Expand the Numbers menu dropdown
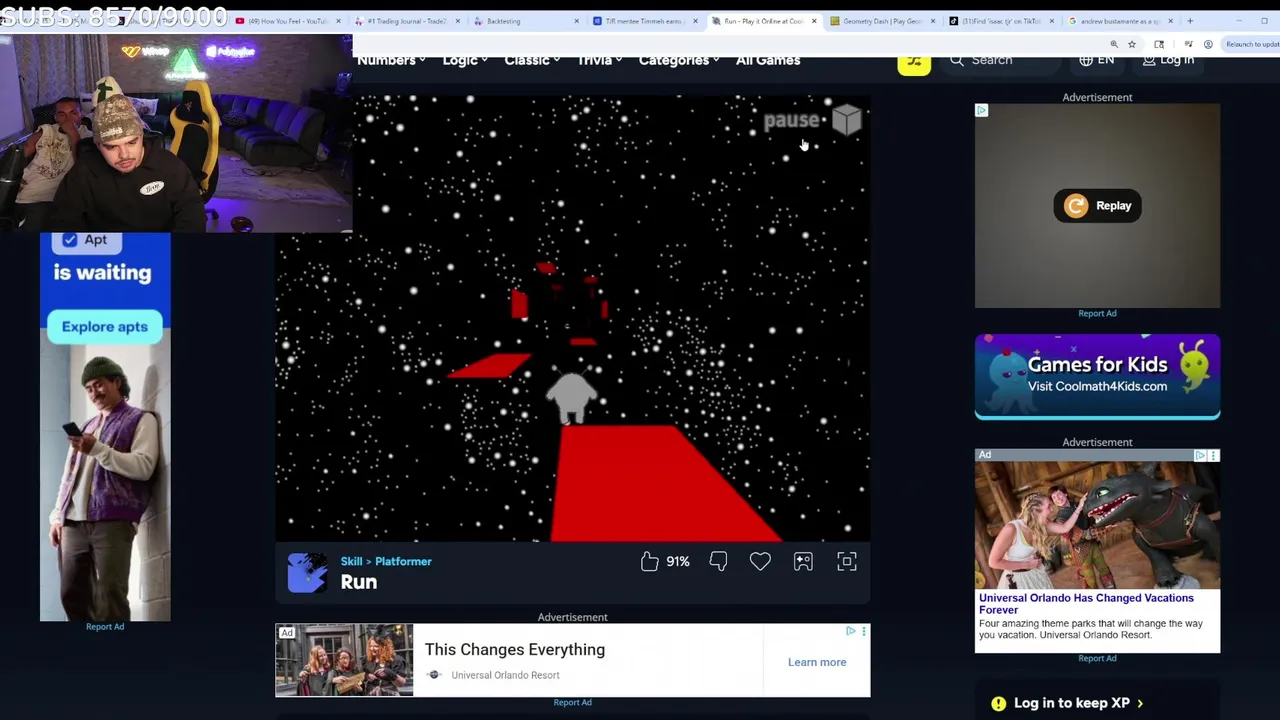1280x720 pixels. [391, 60]
